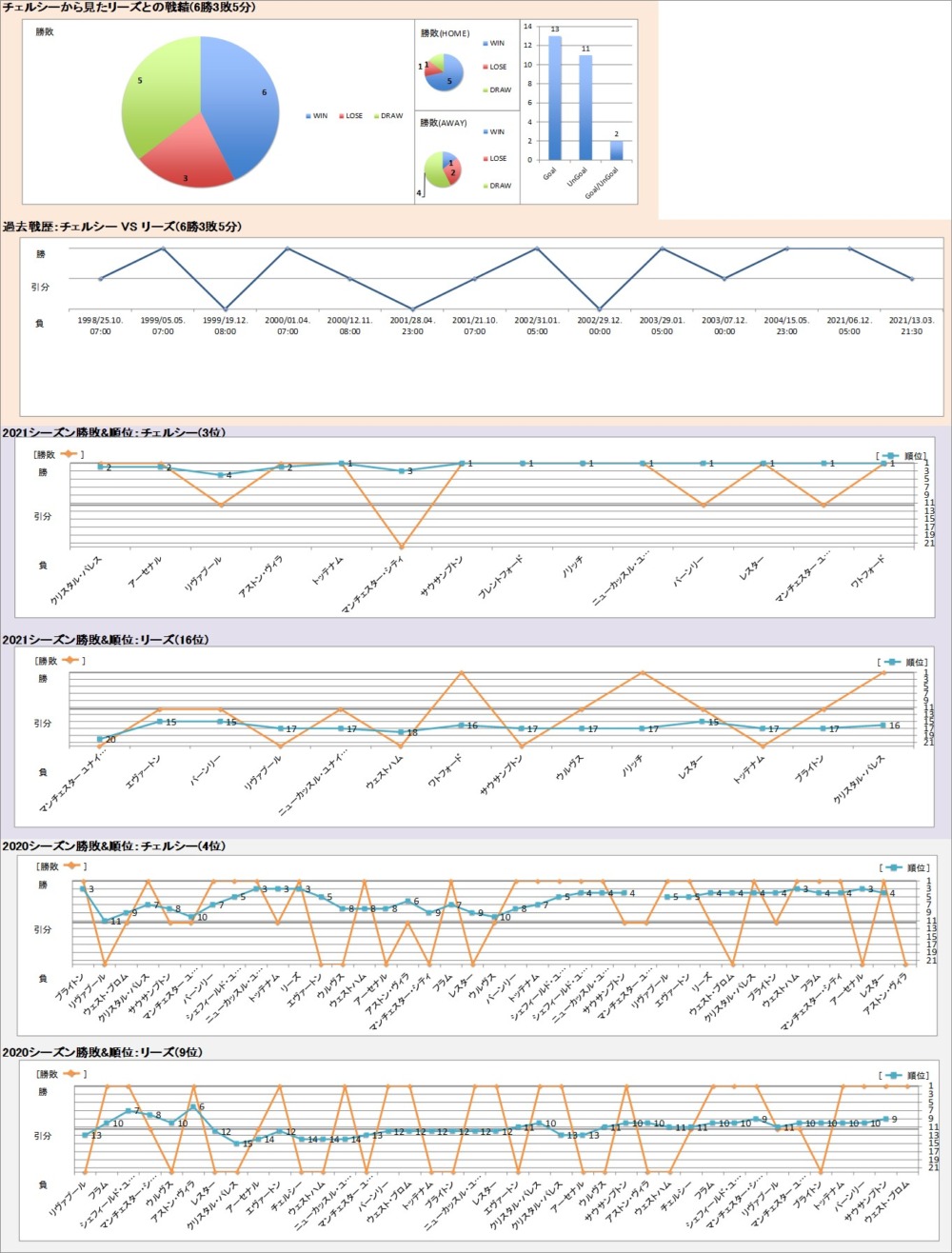This screenshot has height=1253, width=952.
Task: Click rank point 20 in 2021 Leeds chart
Action: click(100, 739)
